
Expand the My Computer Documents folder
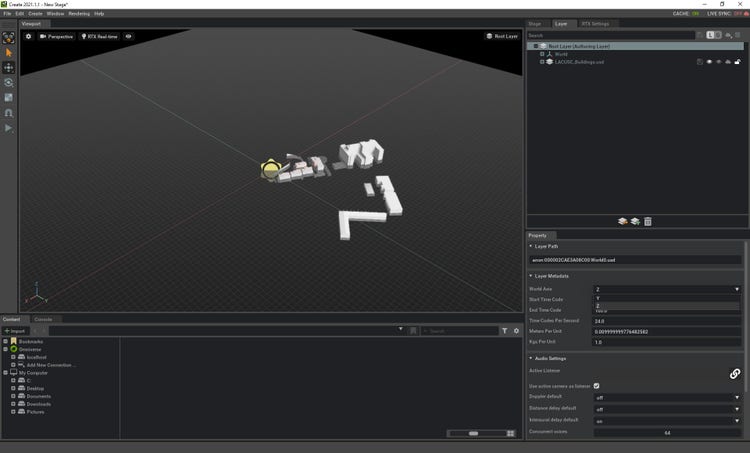point(12,396)
